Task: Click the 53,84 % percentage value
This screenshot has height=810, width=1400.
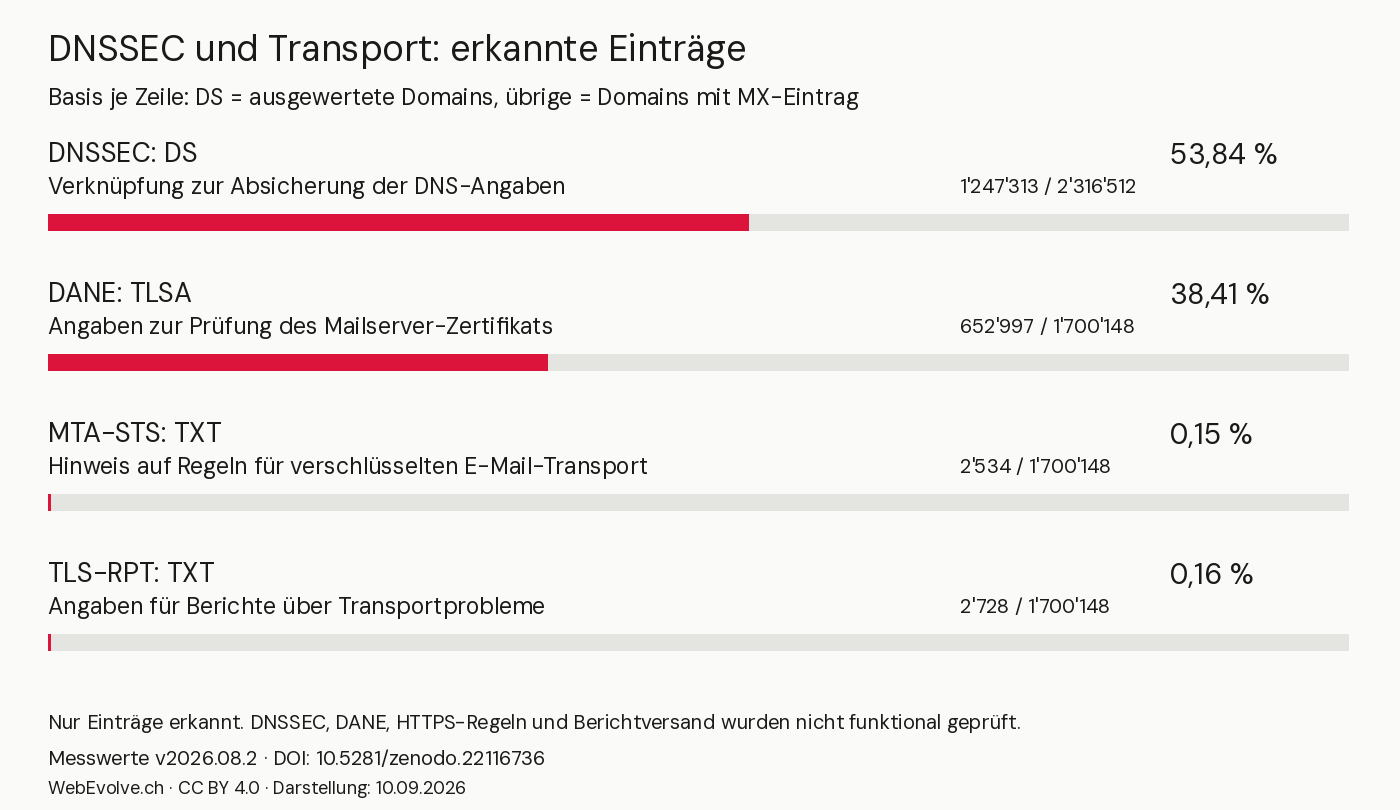Action: click(1223, 154)
